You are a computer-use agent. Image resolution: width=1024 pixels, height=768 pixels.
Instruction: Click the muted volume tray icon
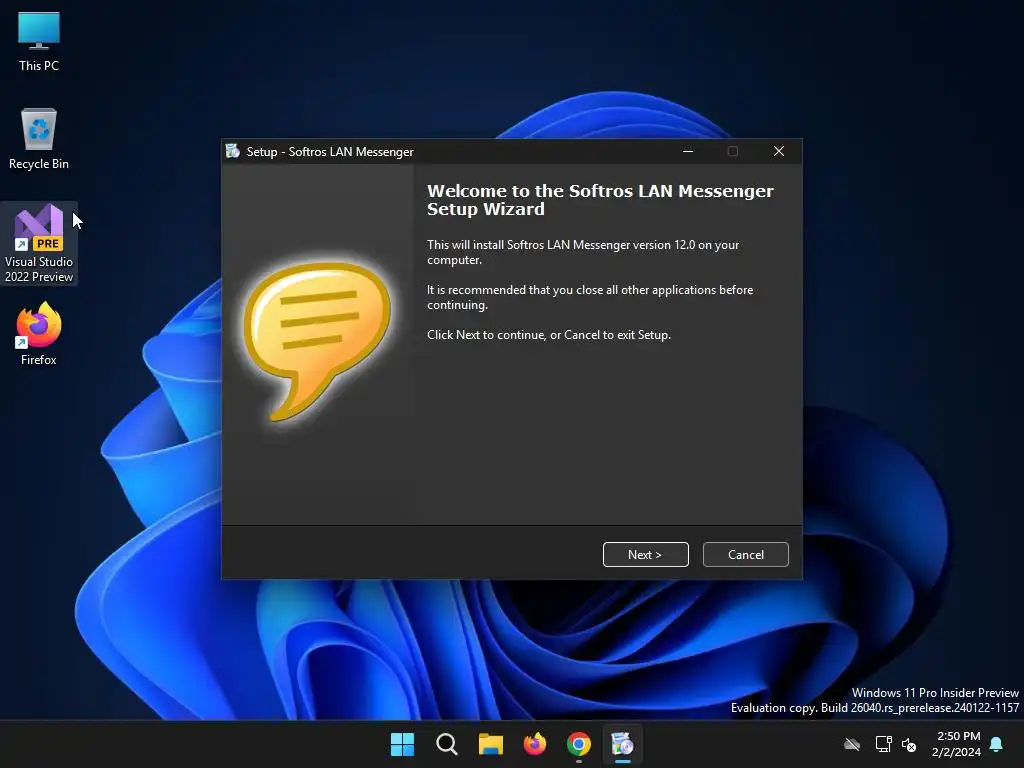pyautogui.click(x=909, y=744)
